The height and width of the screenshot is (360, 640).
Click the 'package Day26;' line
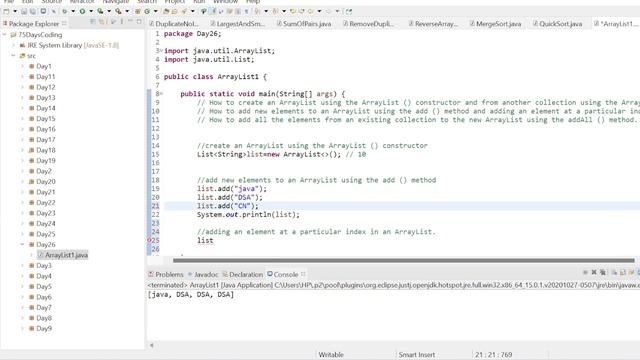(192, 34)
